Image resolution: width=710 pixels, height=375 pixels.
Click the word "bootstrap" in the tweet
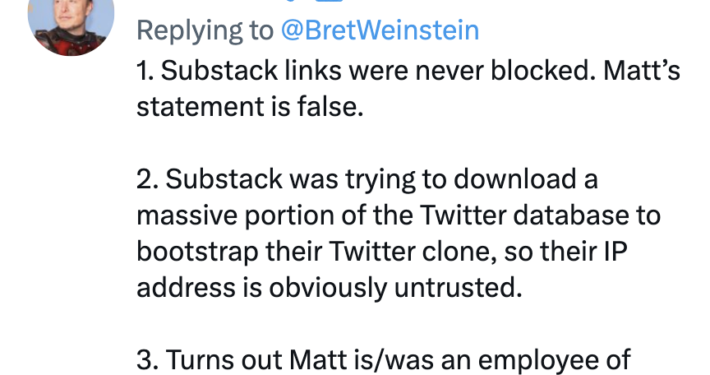coord(197,252)
